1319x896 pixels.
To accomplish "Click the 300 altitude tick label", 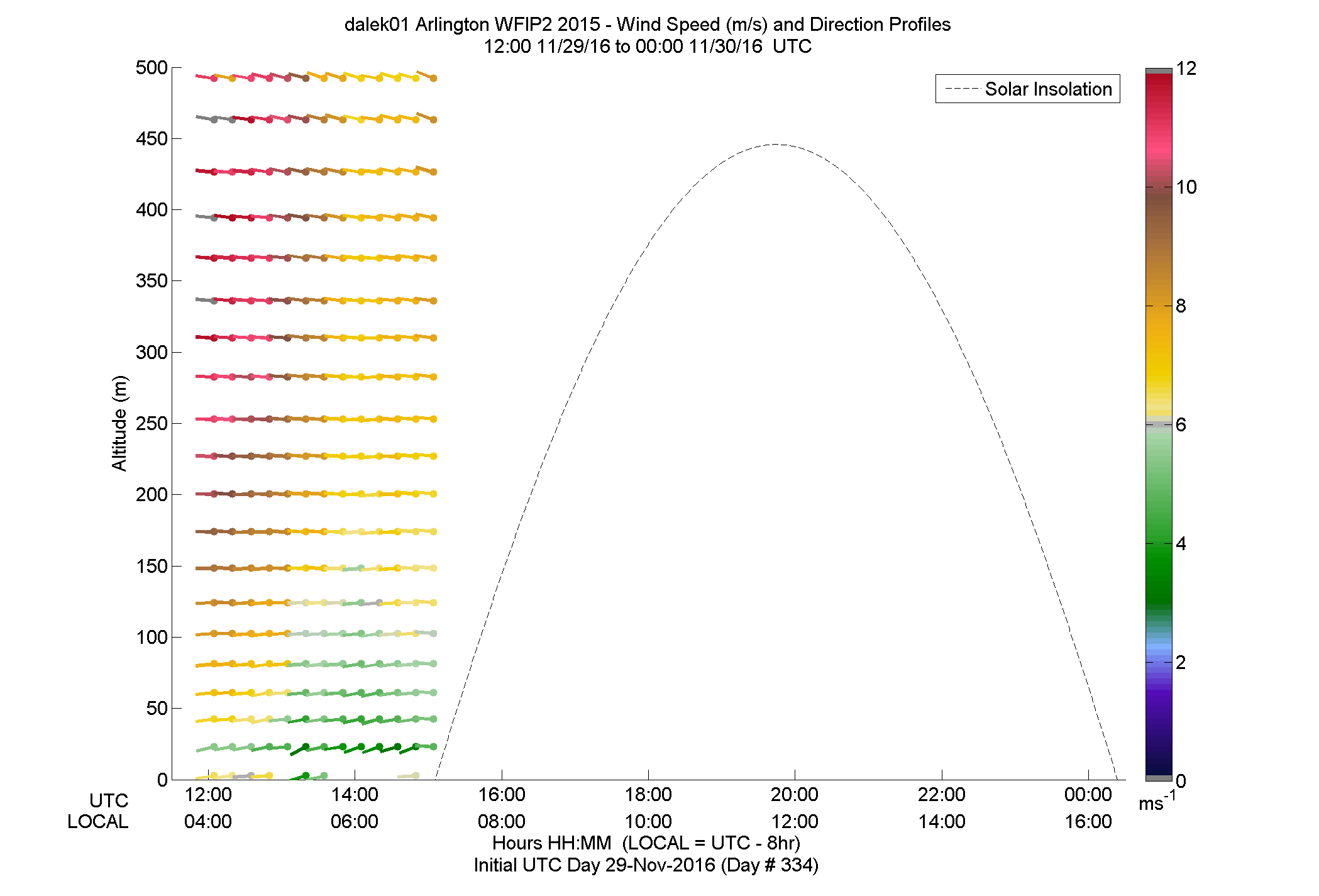I will 152,353.
